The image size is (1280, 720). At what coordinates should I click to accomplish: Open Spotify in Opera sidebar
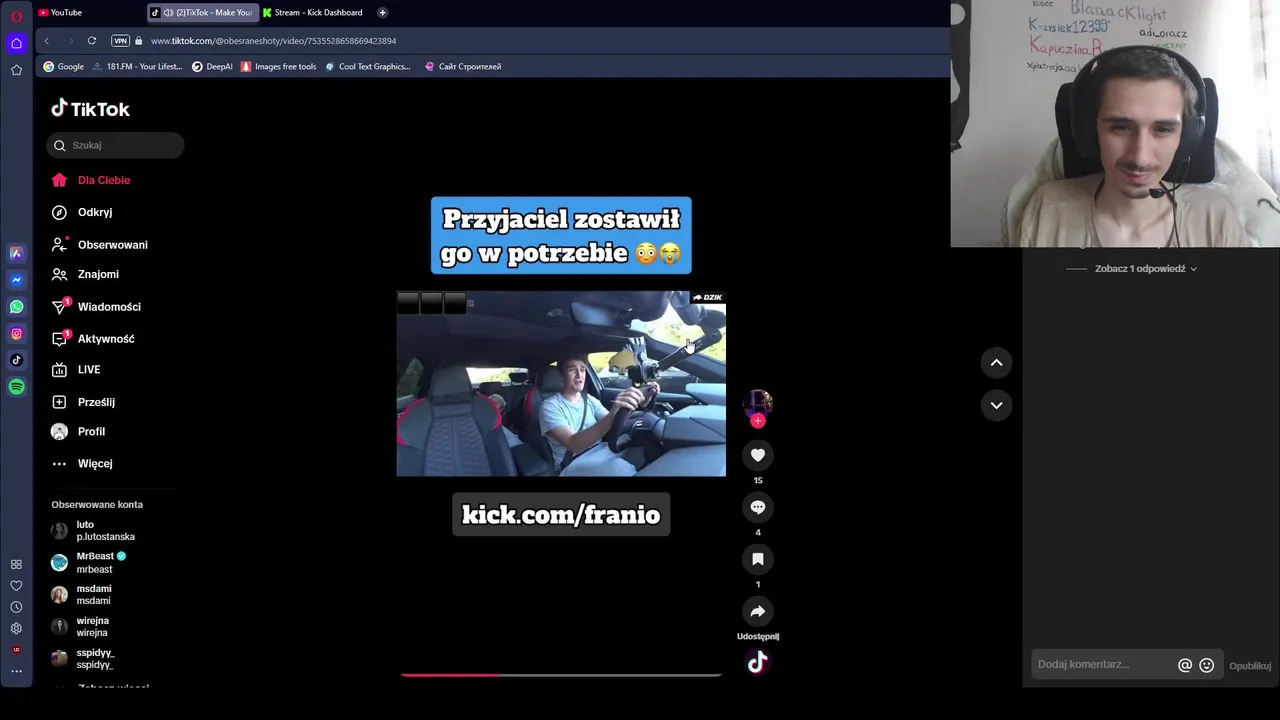pyautogui.click(x=16, y=387)
